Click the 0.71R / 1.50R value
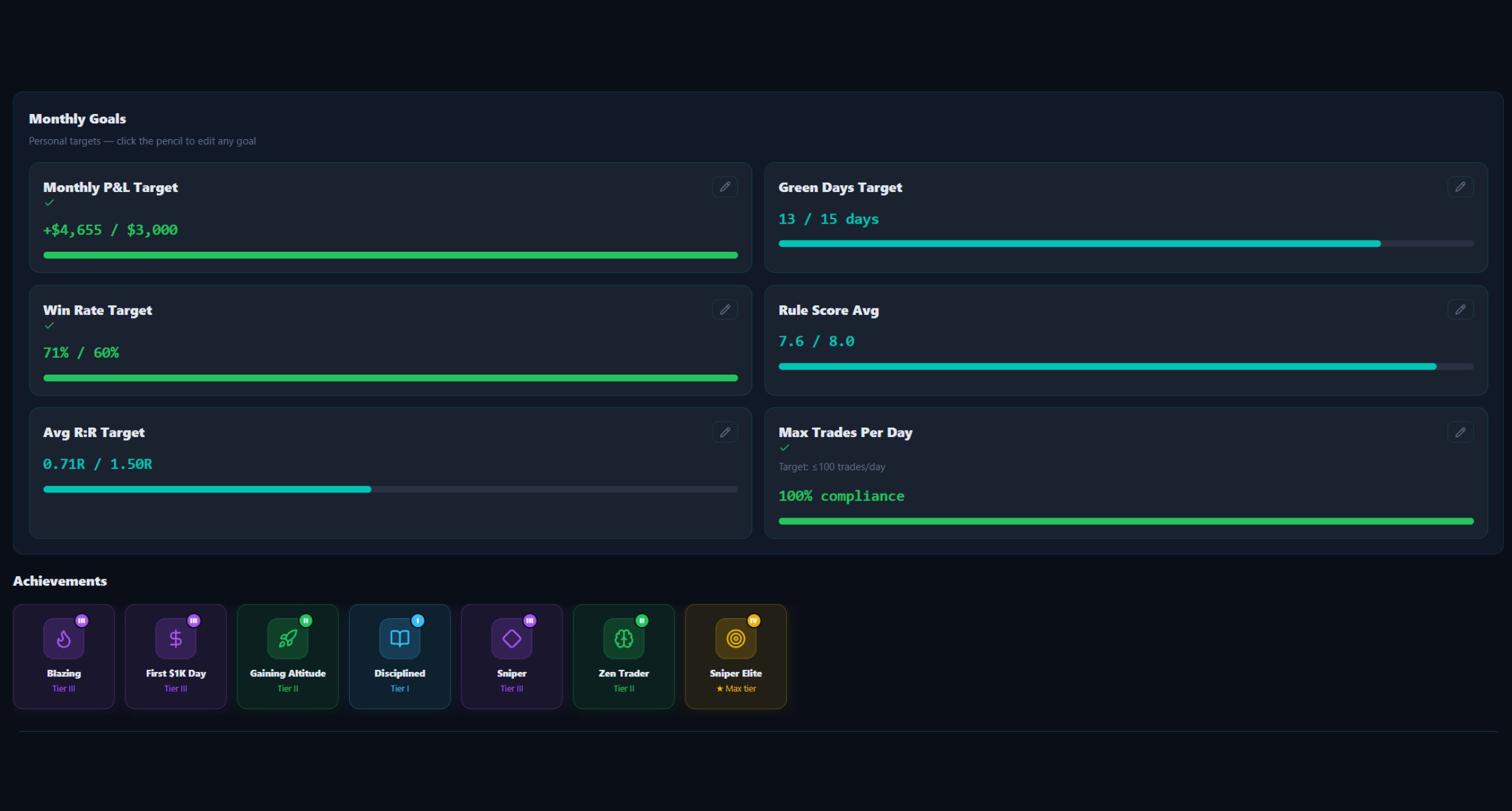Viewport: 1512px width, 811px height. click(98, 464)
